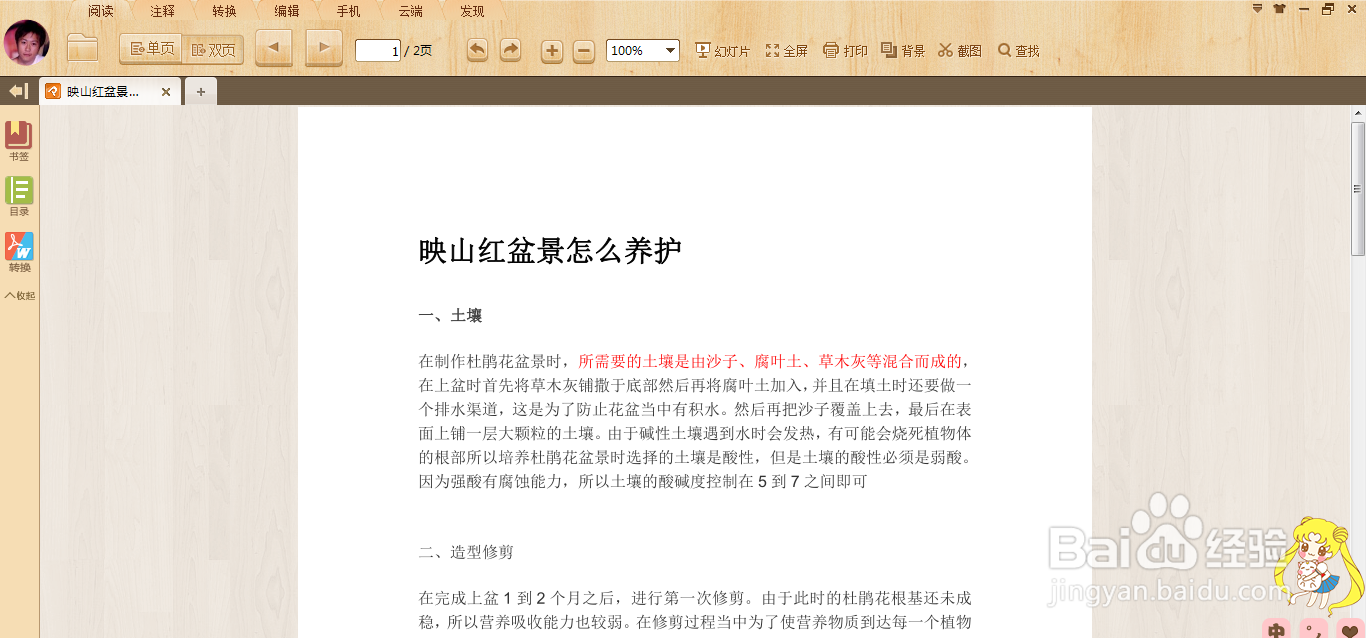
Task: Click the 转换 PDF-to-Word sidebar icon
Action: (19, 252)
